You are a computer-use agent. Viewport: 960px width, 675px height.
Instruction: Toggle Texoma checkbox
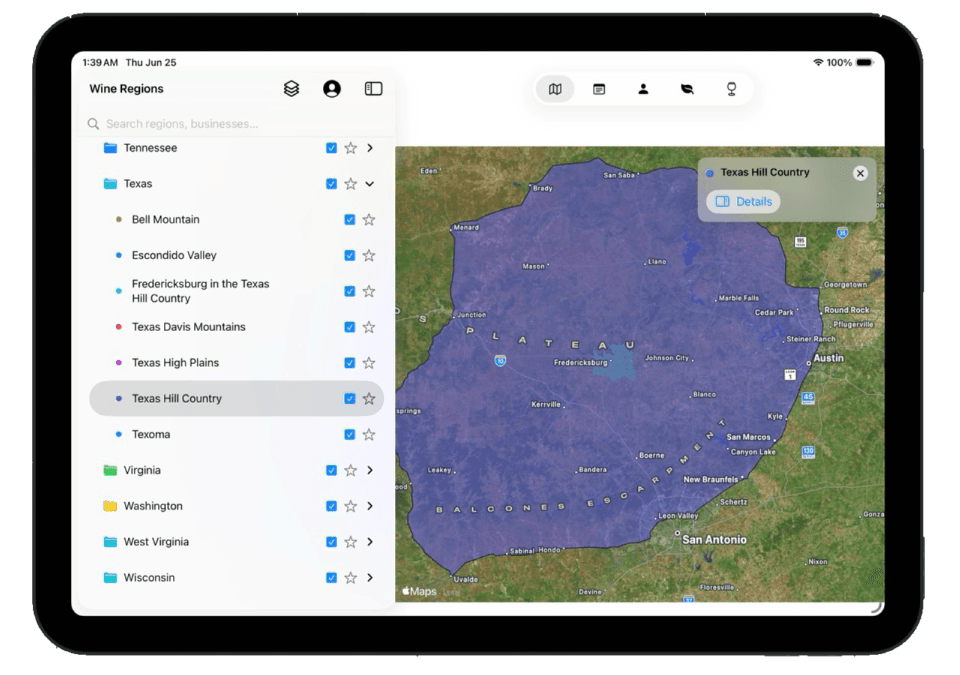[x=350, y=435]
